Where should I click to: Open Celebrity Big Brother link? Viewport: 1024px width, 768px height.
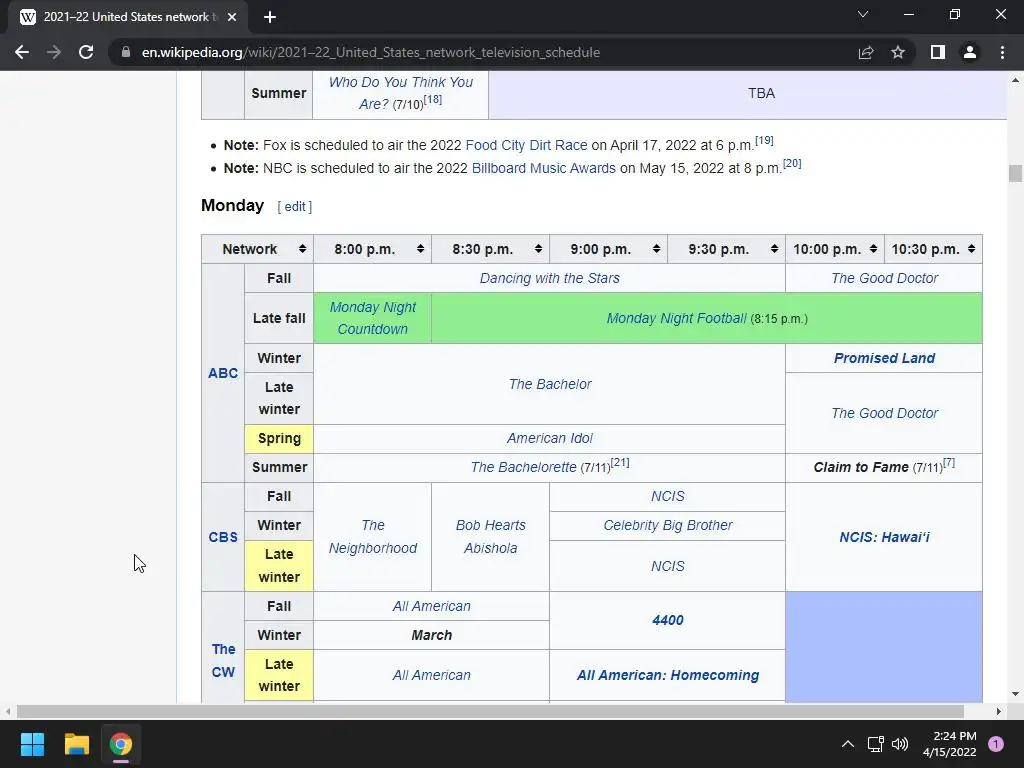[667, 525]
